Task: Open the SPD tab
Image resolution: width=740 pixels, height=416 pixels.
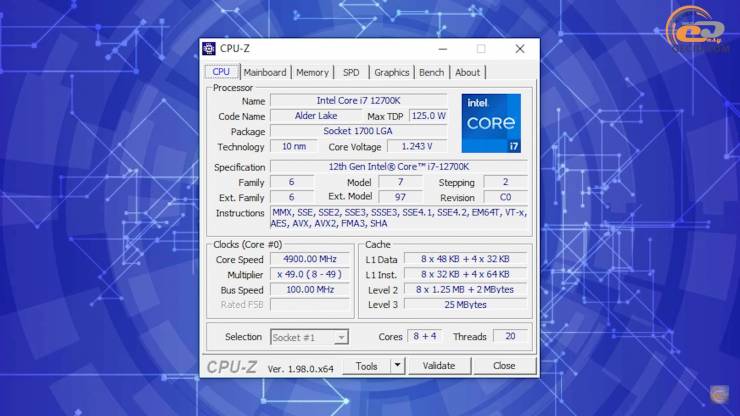Action: [x=351, y=73]
